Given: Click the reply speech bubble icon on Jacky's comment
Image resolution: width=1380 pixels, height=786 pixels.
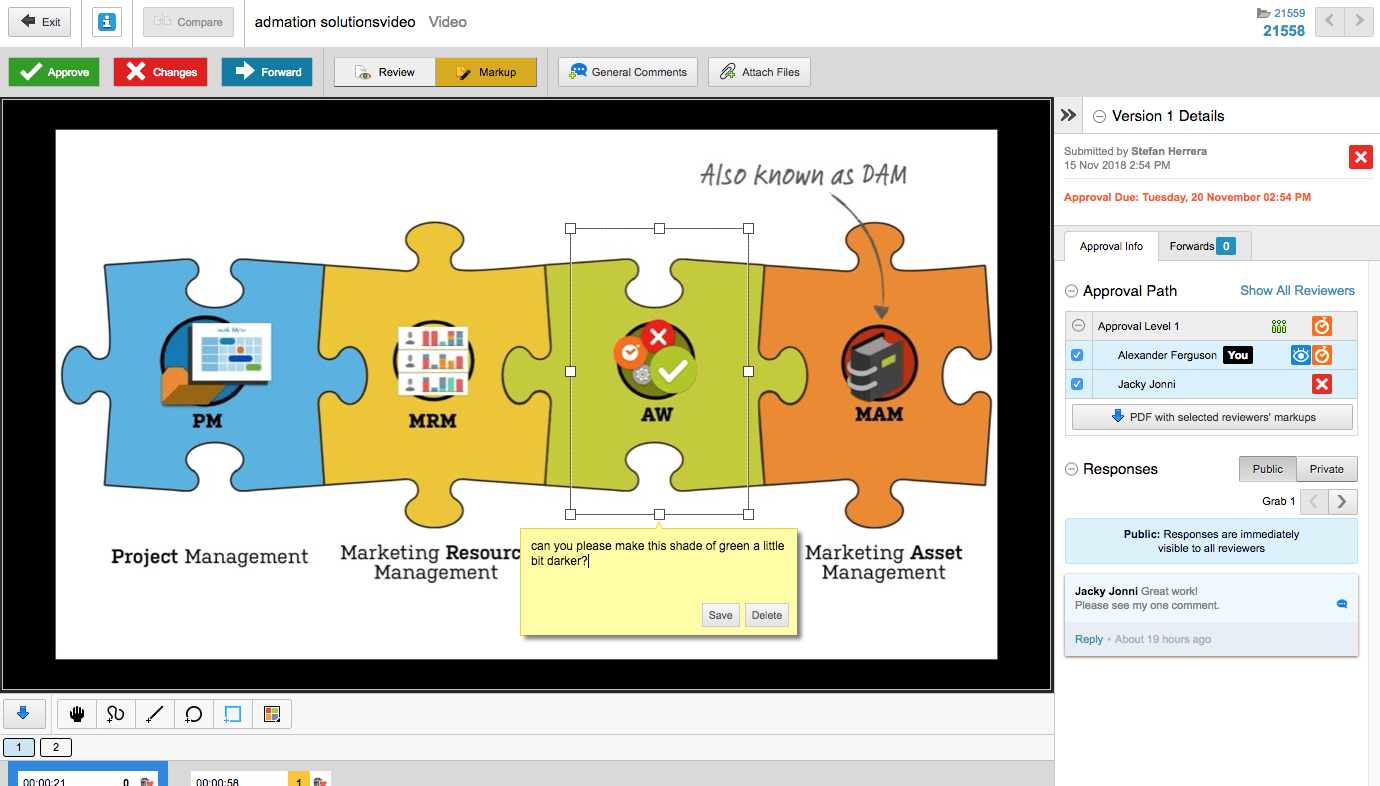Looking at the screenshot, I should pos(1341,604).
